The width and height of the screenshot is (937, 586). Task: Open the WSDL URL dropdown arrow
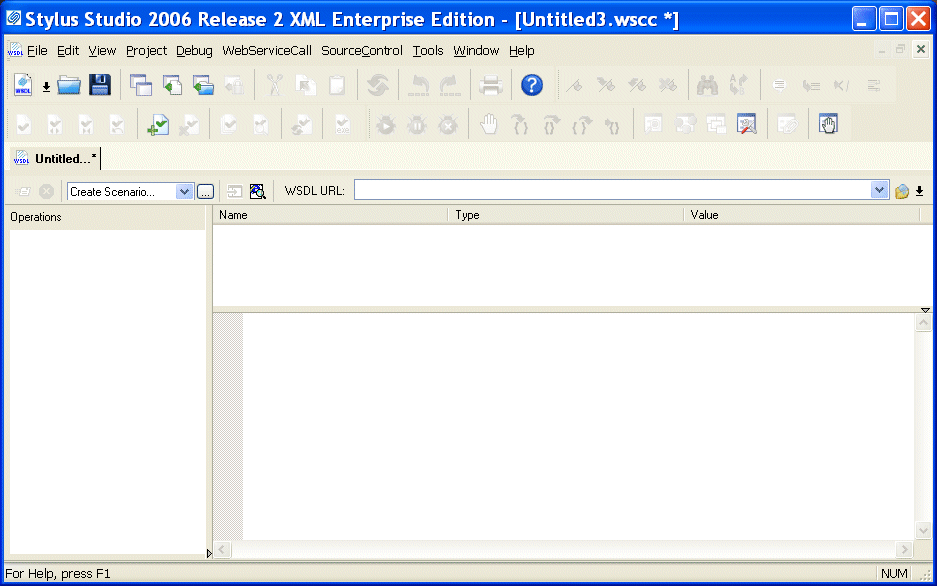coord(879,190)
